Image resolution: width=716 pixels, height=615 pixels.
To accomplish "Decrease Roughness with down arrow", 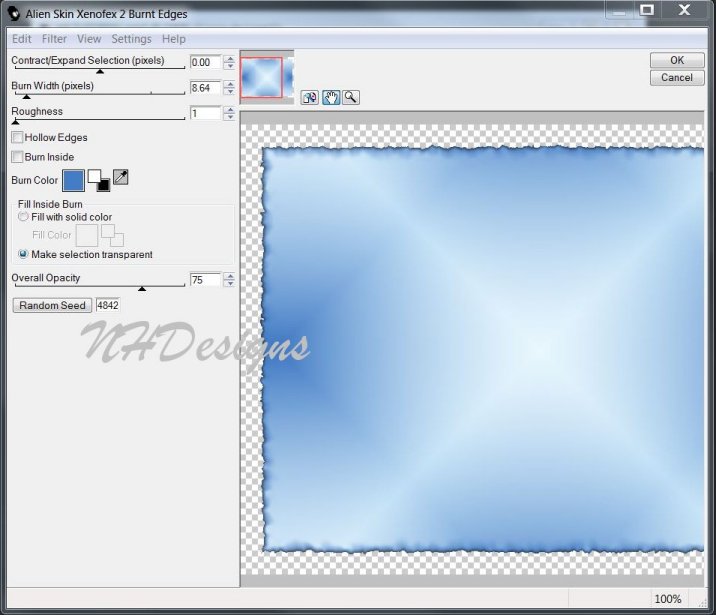I will [x=230, y=117].
